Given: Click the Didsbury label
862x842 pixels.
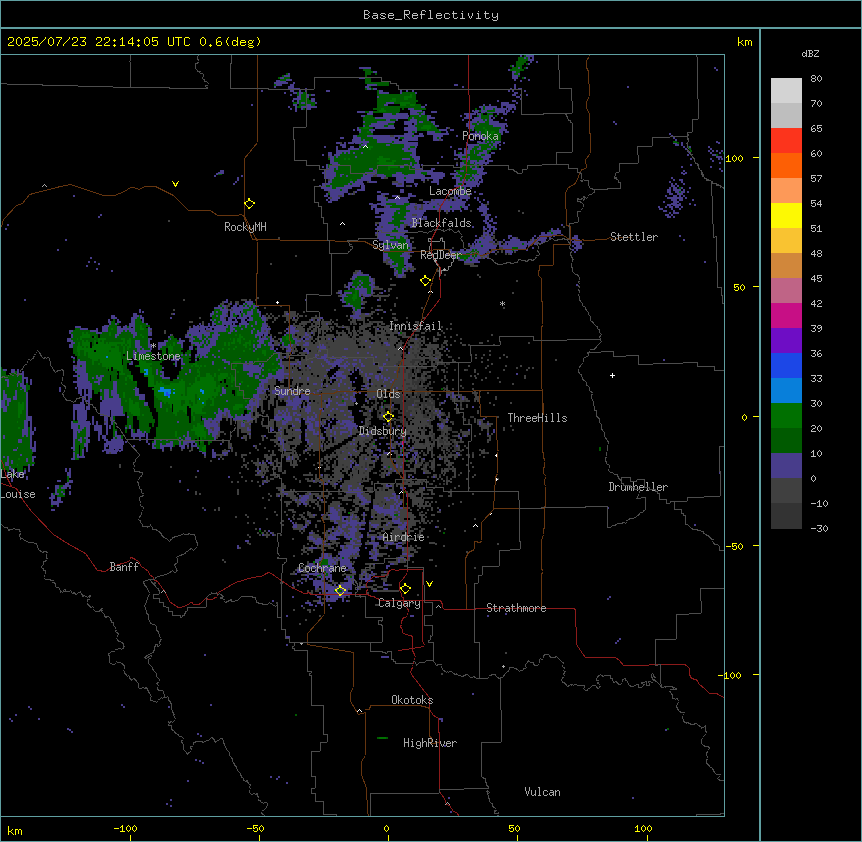Looking at the screenshot, I should (x=383, y=431).
